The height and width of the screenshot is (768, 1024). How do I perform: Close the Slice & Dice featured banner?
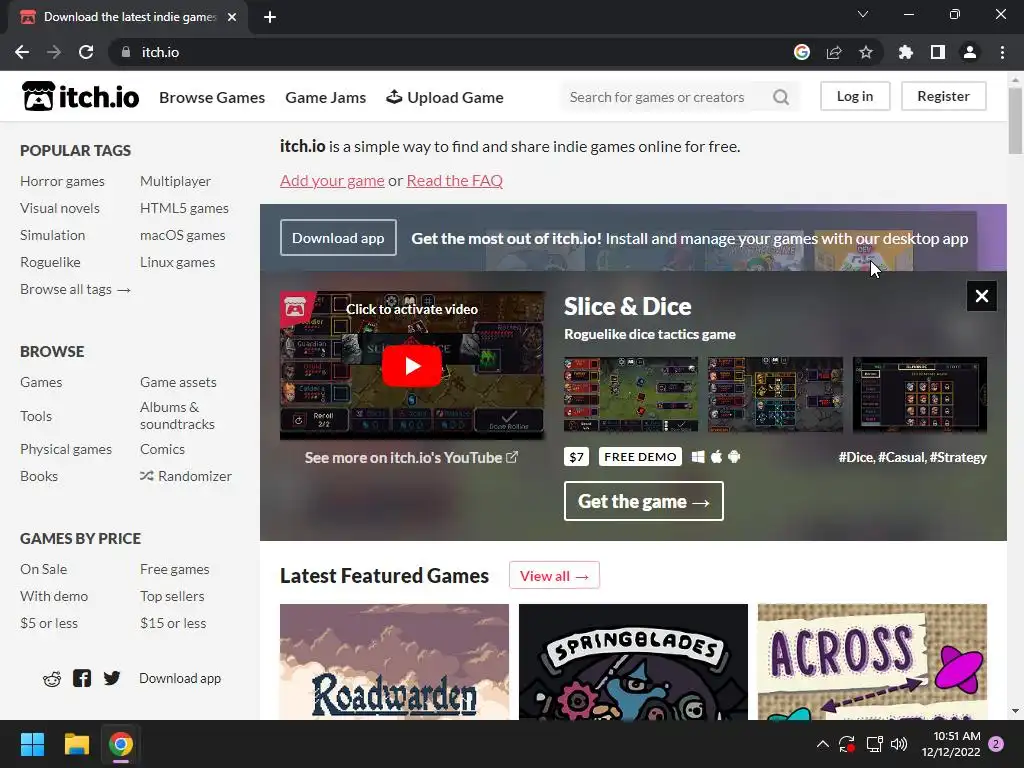tap(982, 296)
